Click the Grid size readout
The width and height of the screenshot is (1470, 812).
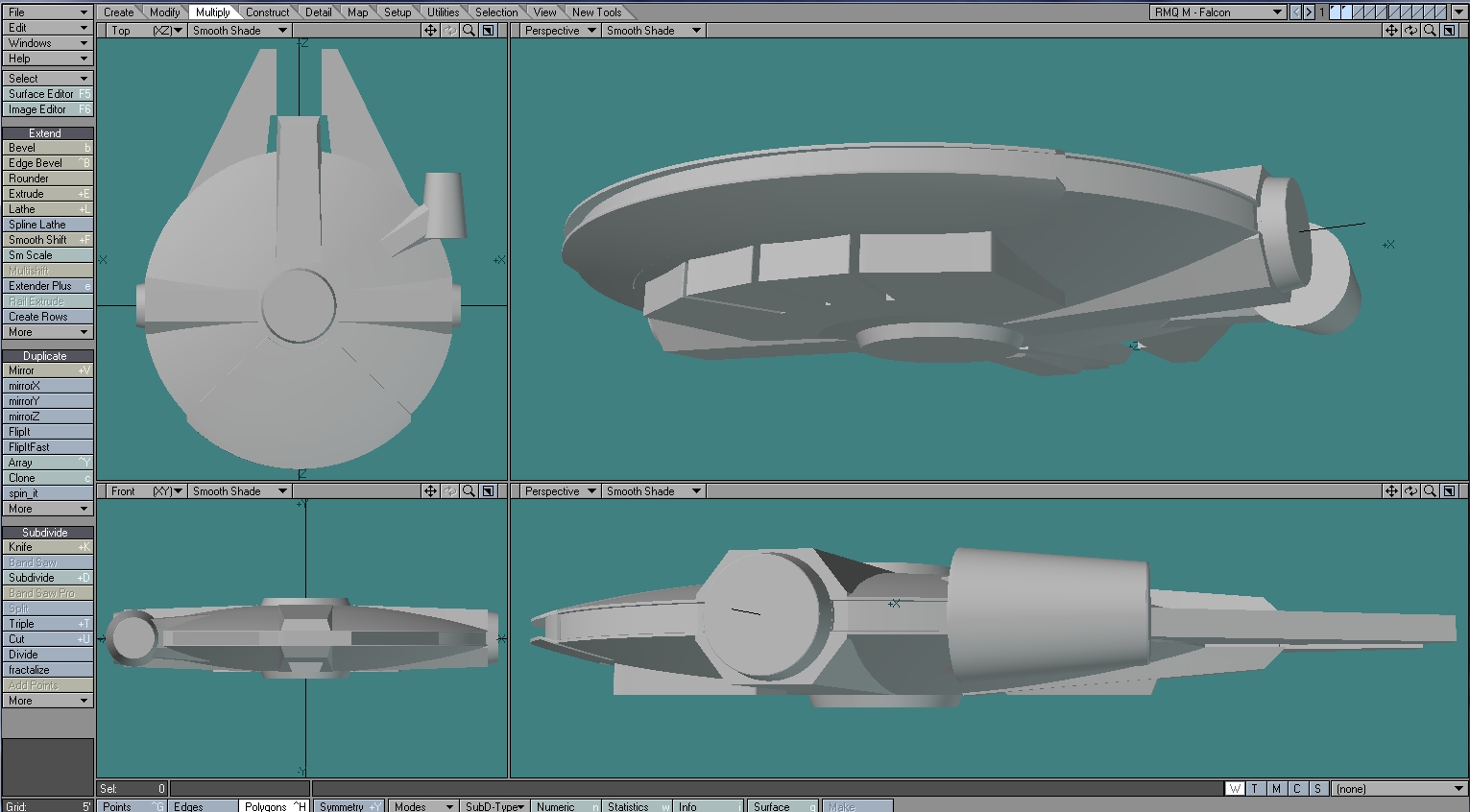[x=47, y=806]
